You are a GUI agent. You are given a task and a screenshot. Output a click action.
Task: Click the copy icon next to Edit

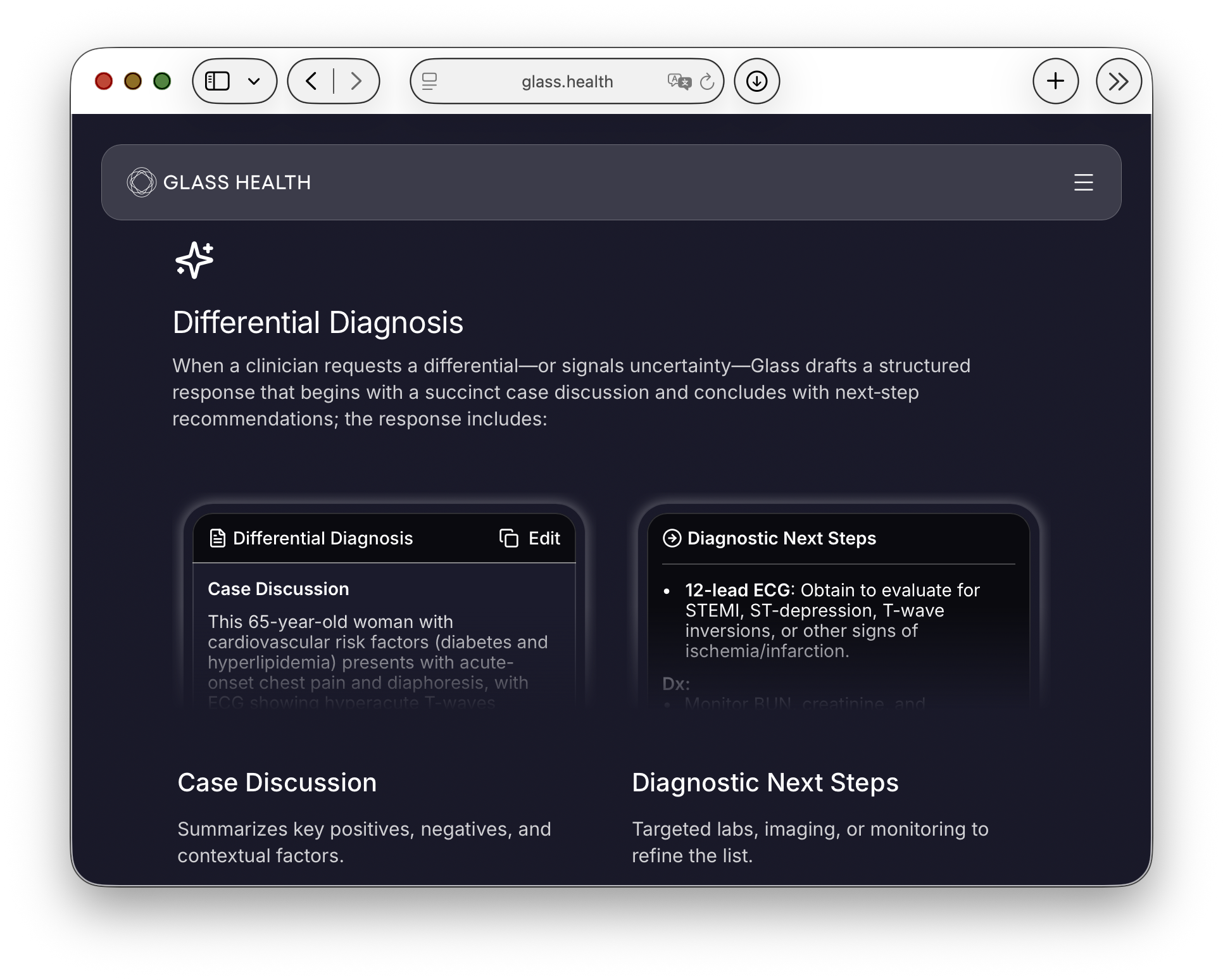[x=508, y=537]
